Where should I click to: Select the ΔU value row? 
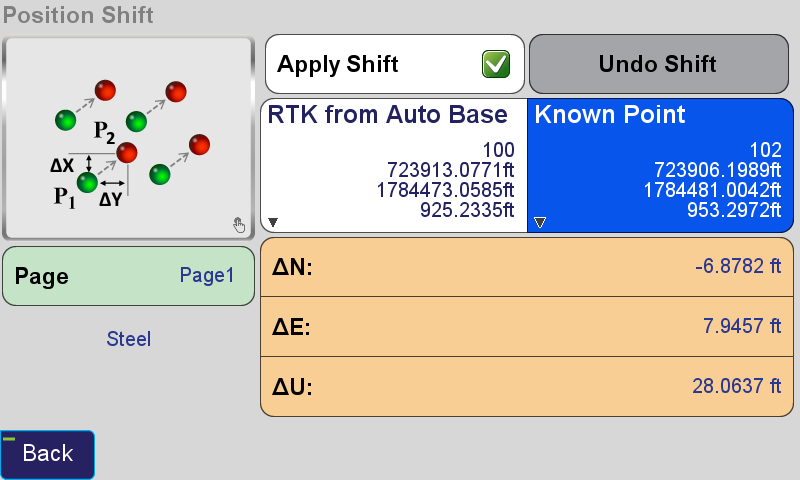[527, 387]
